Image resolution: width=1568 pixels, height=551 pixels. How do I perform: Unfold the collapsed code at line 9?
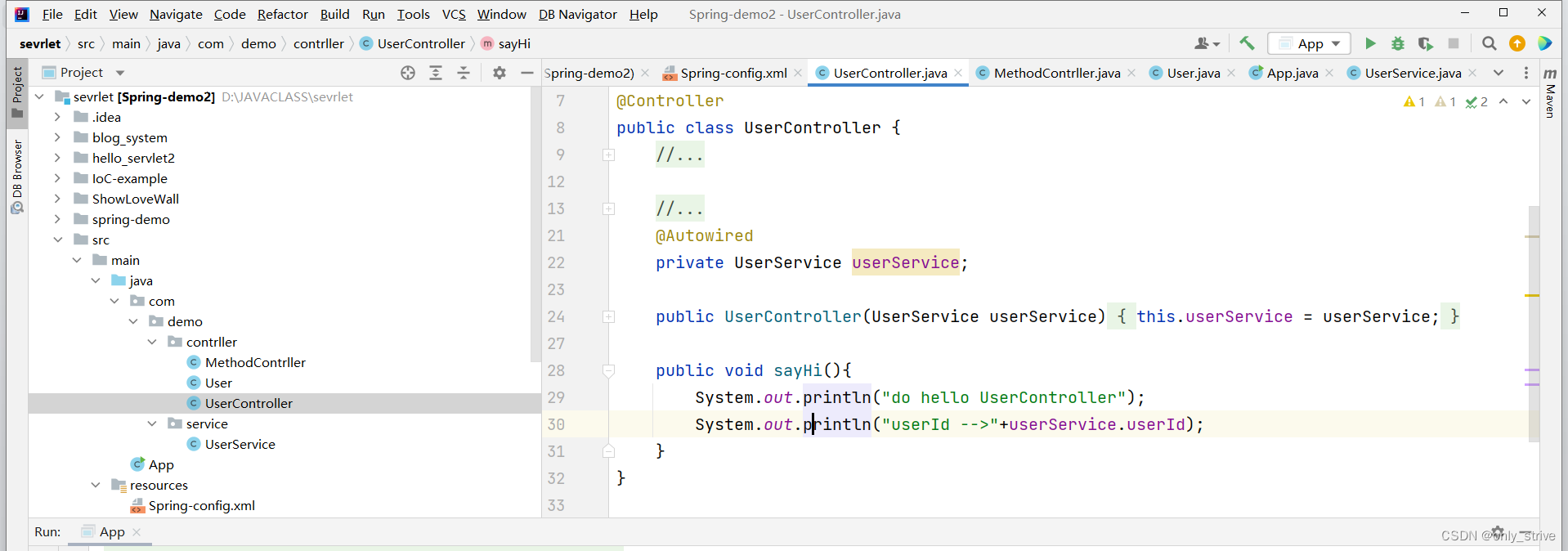(x=608, y=155)
